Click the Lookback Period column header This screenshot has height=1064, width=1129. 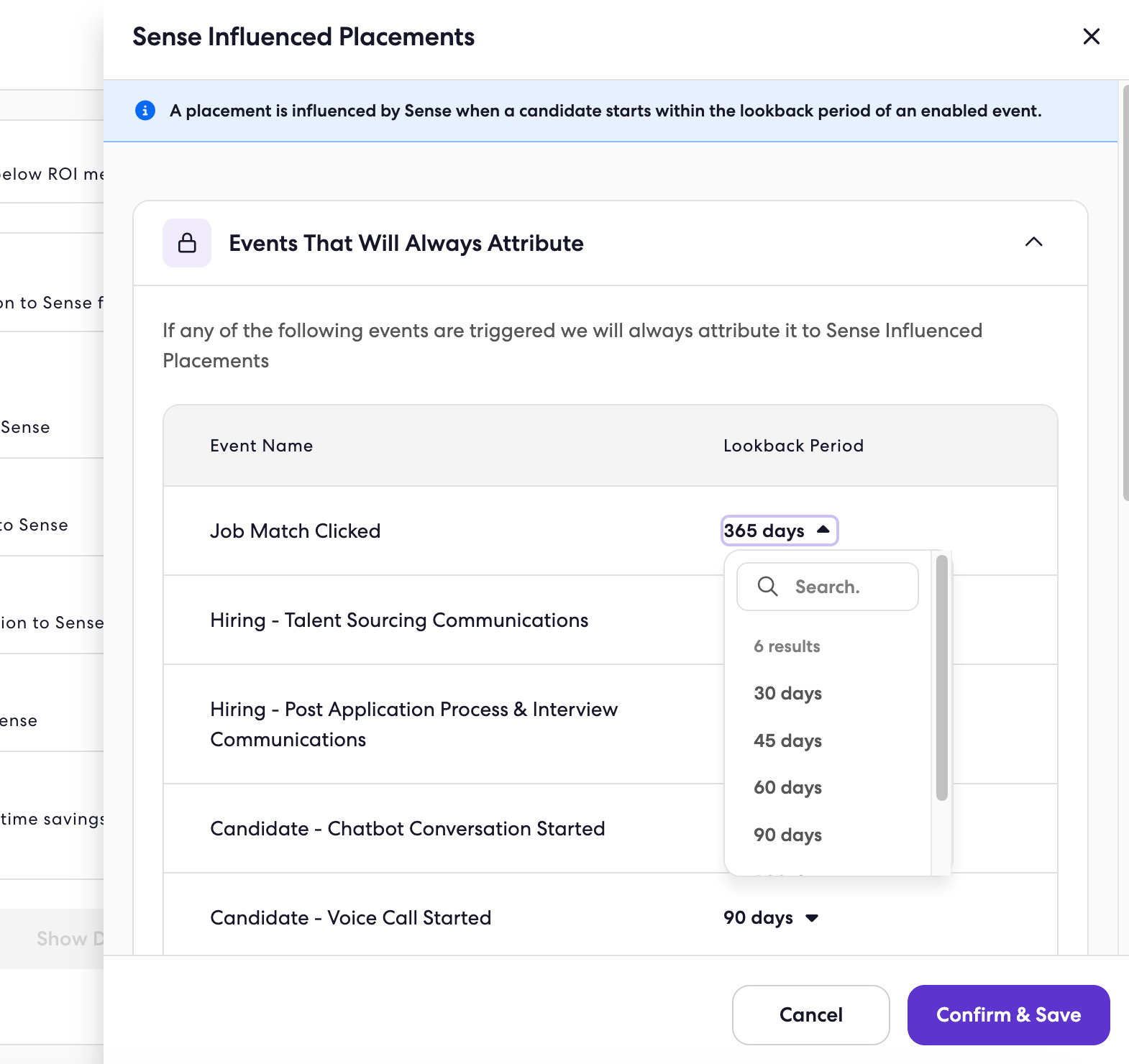(793, 446)
